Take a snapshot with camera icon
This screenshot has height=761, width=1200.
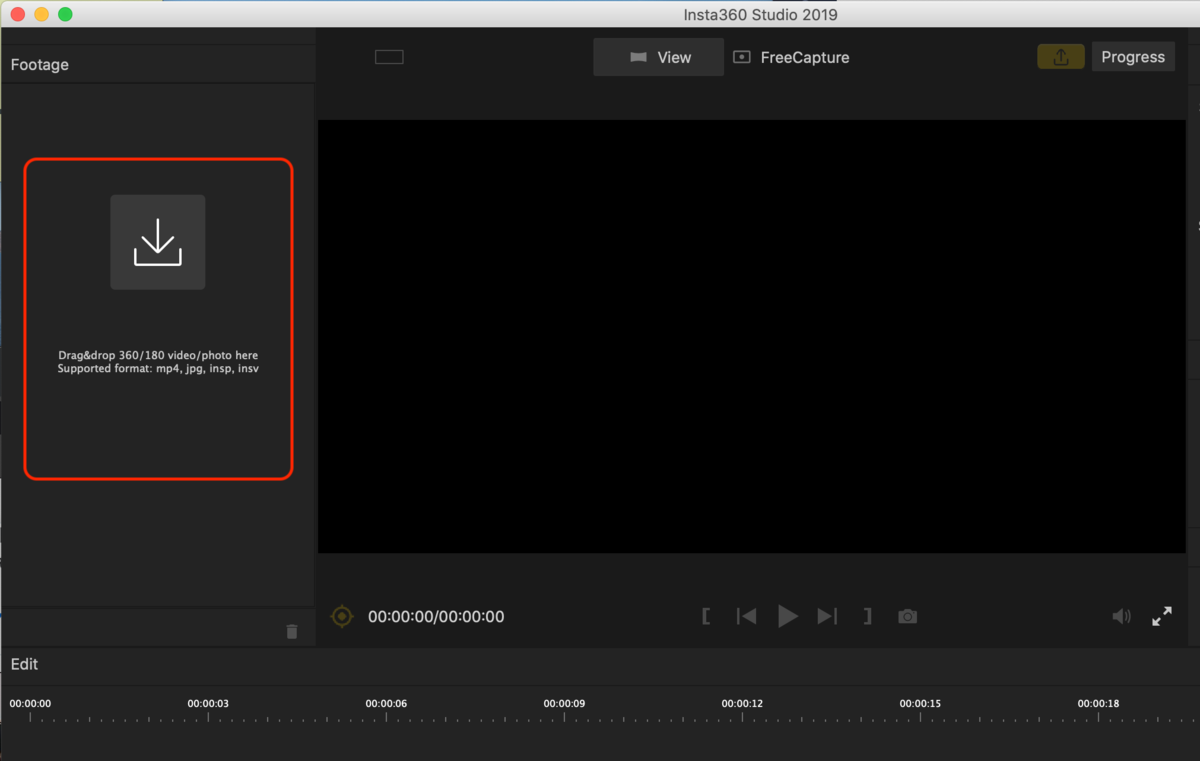907,616
